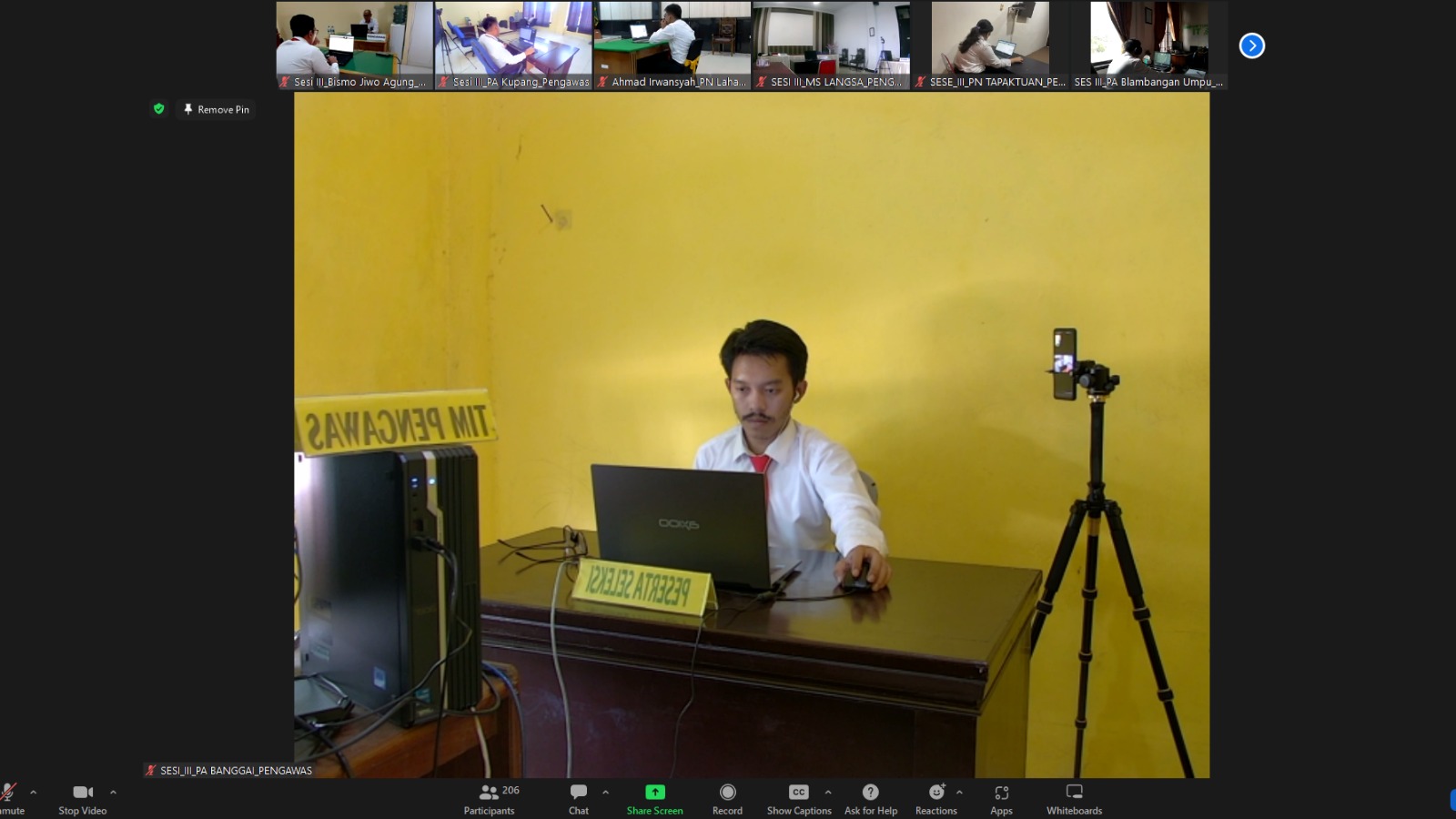Expand caption options arrow beside Show Captions
1456x819 pixels.
tap(828, 793)
